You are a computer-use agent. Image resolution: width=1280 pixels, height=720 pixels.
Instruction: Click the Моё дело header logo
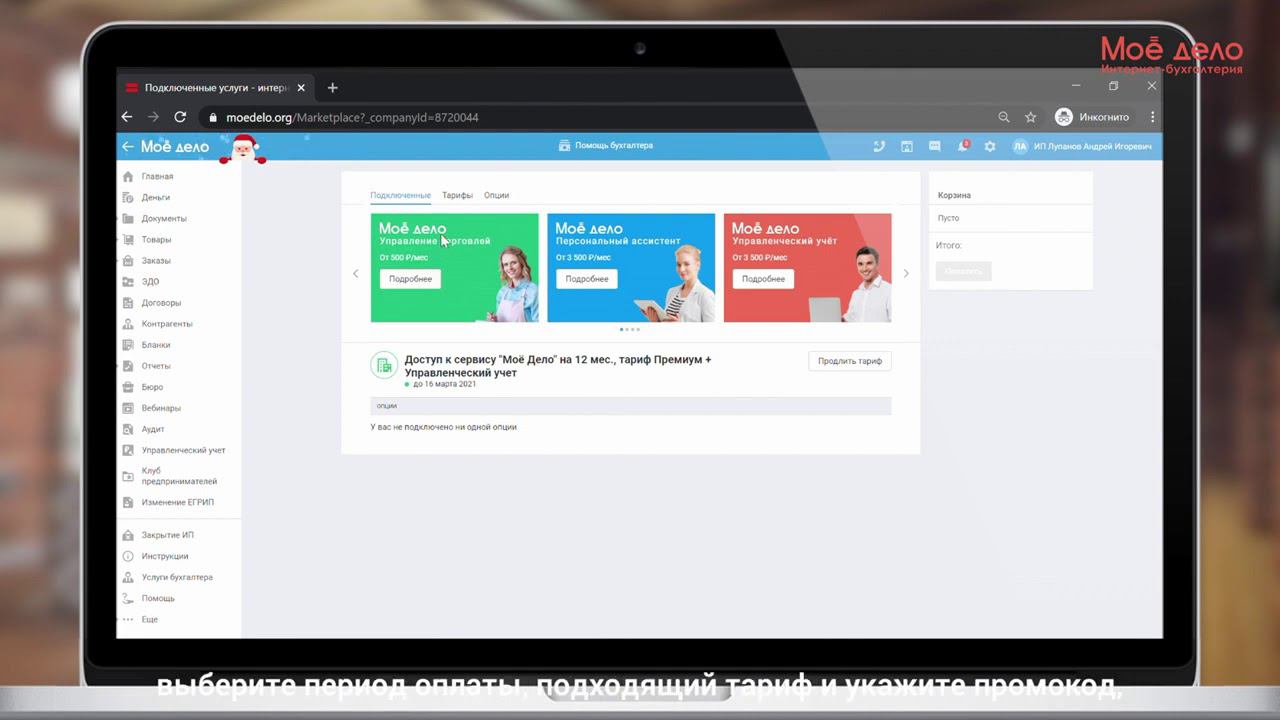(x=175, y=146)
